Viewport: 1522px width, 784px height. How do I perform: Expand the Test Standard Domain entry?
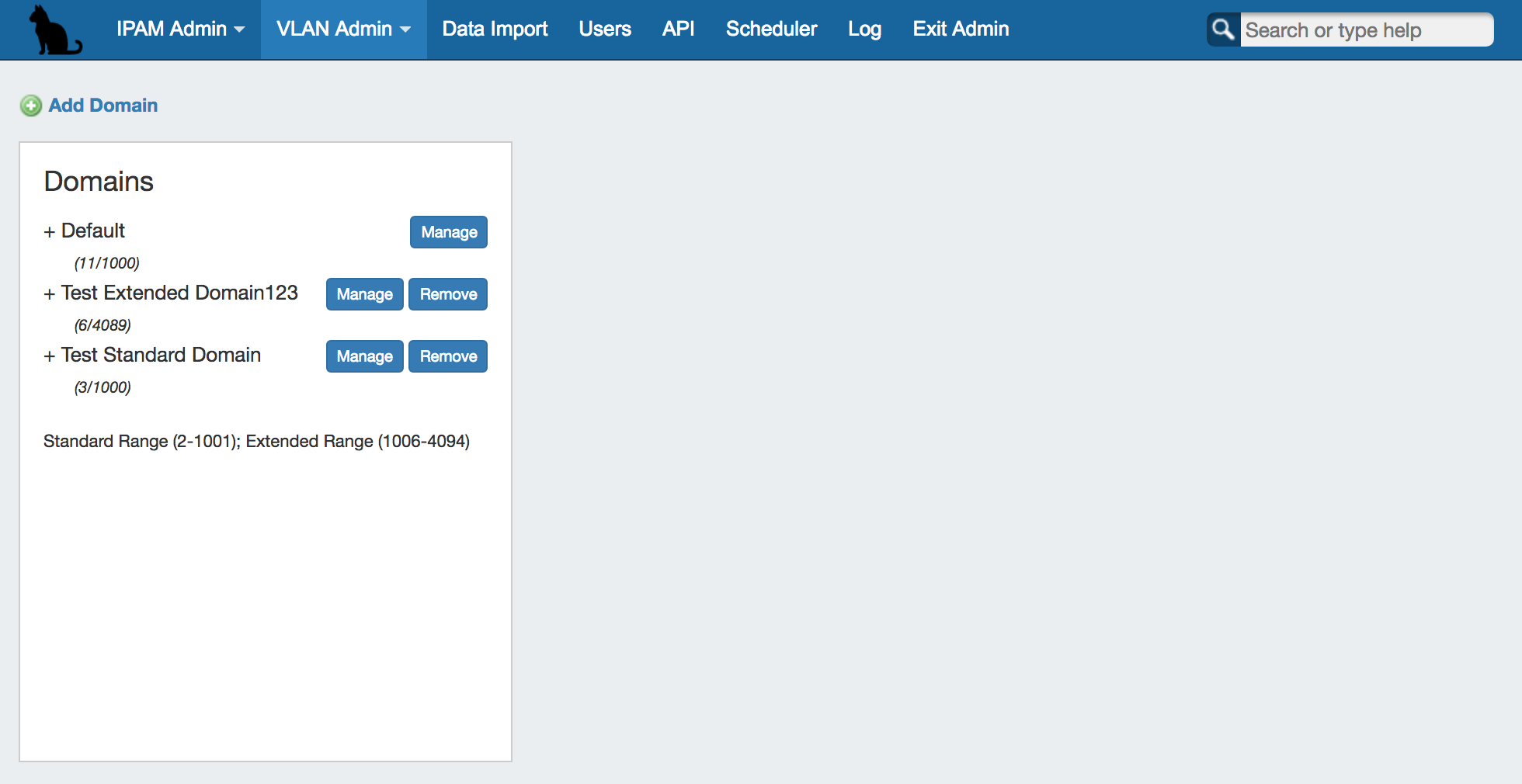point(50,356)
